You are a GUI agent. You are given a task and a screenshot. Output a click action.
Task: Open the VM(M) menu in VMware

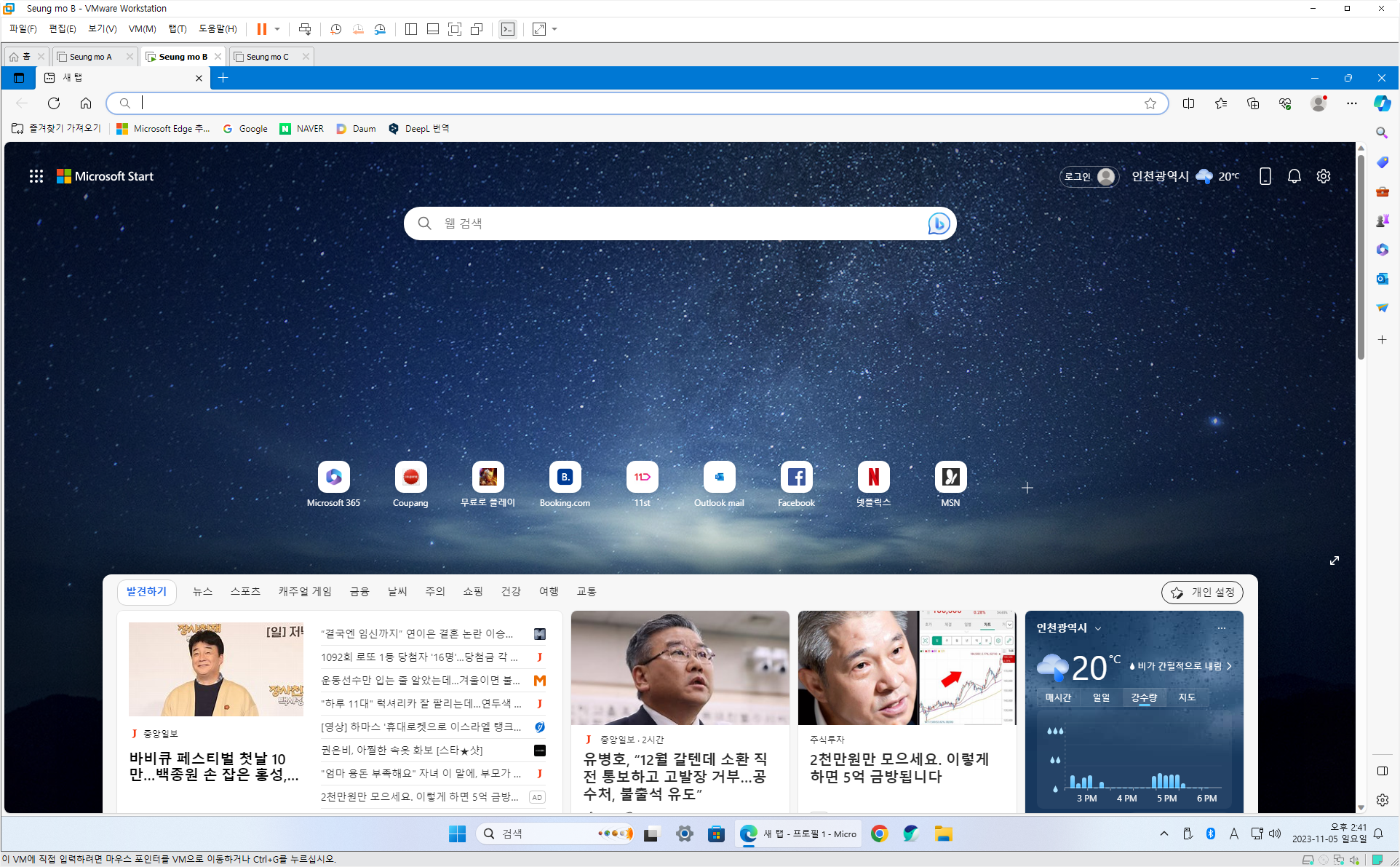click(x=142, y=29)
